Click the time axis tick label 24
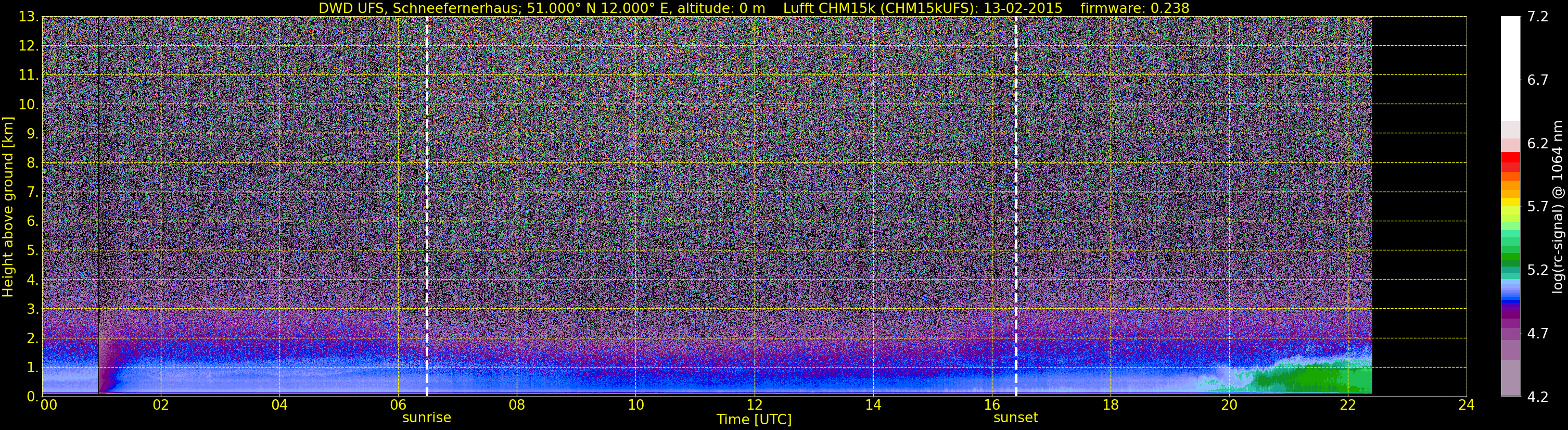 click(x=1467, y=406)
